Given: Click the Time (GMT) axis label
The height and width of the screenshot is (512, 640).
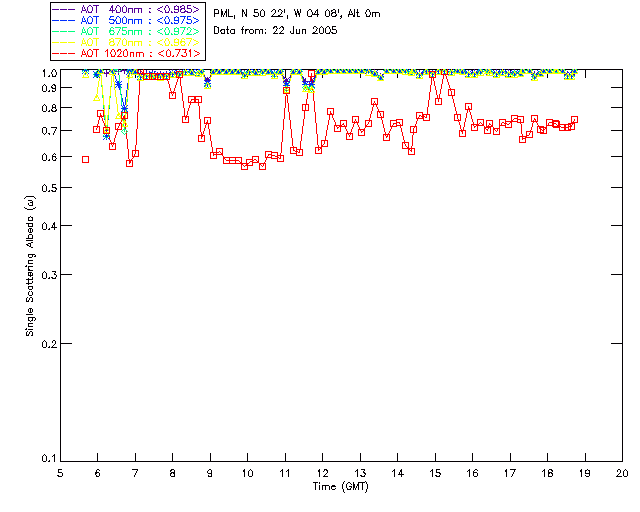Looking at the screenshot, I should [340, 487].
